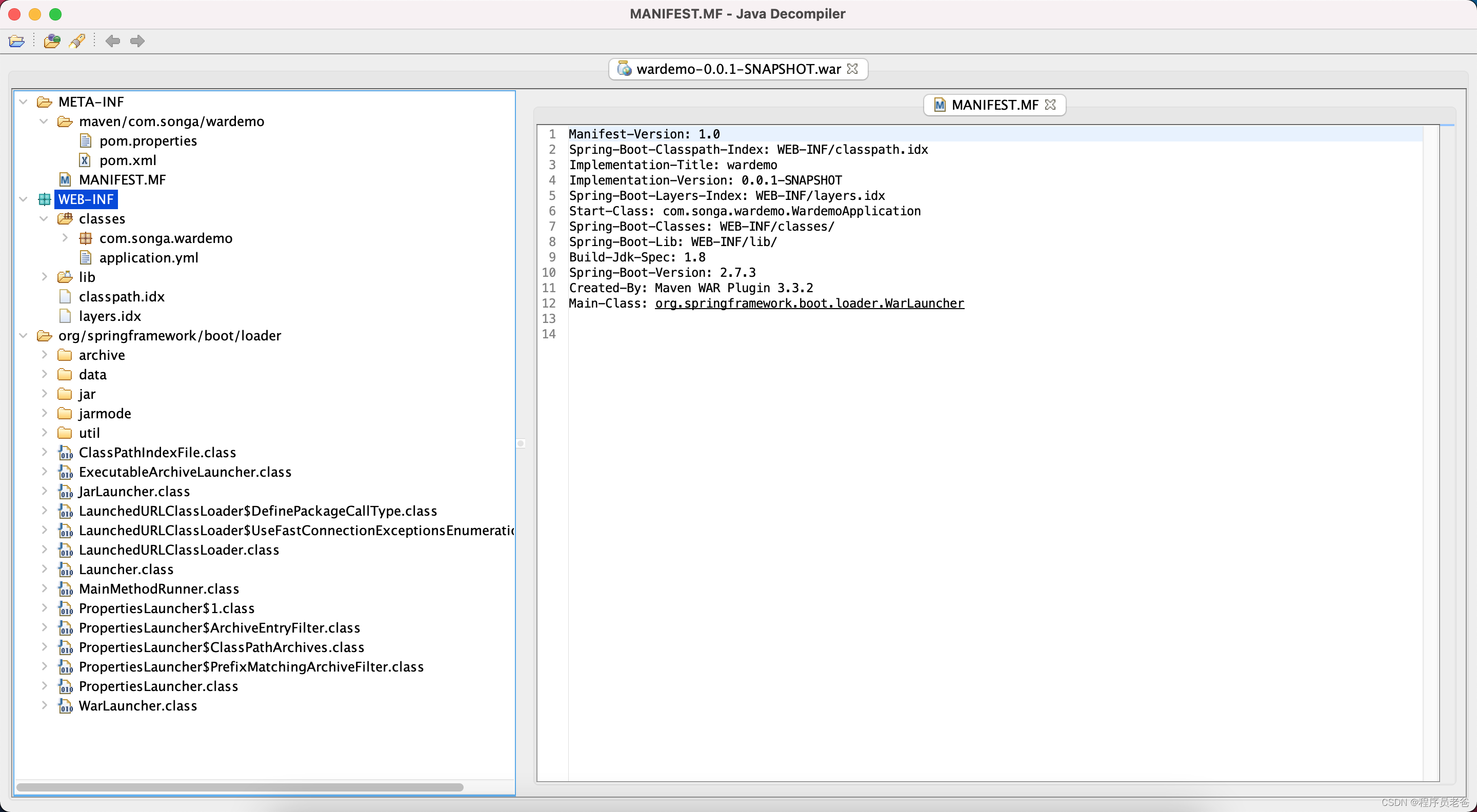Click the pom.xml file icon

coord(85,160)
